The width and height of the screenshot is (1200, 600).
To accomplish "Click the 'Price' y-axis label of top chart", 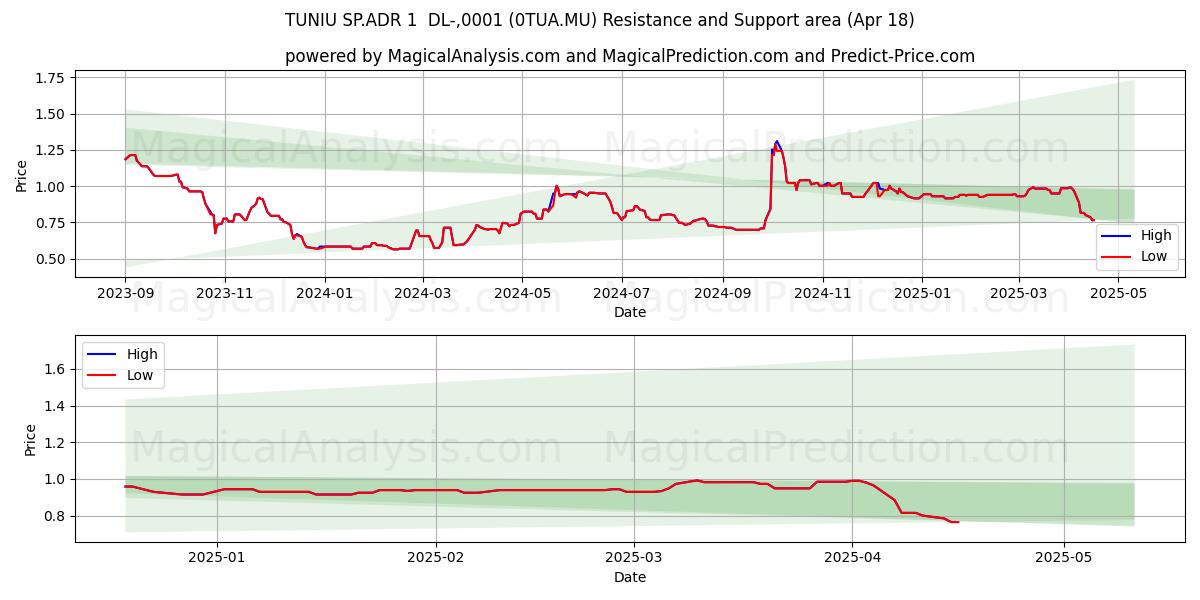I will pyautogui.click(x=22, y=175).
